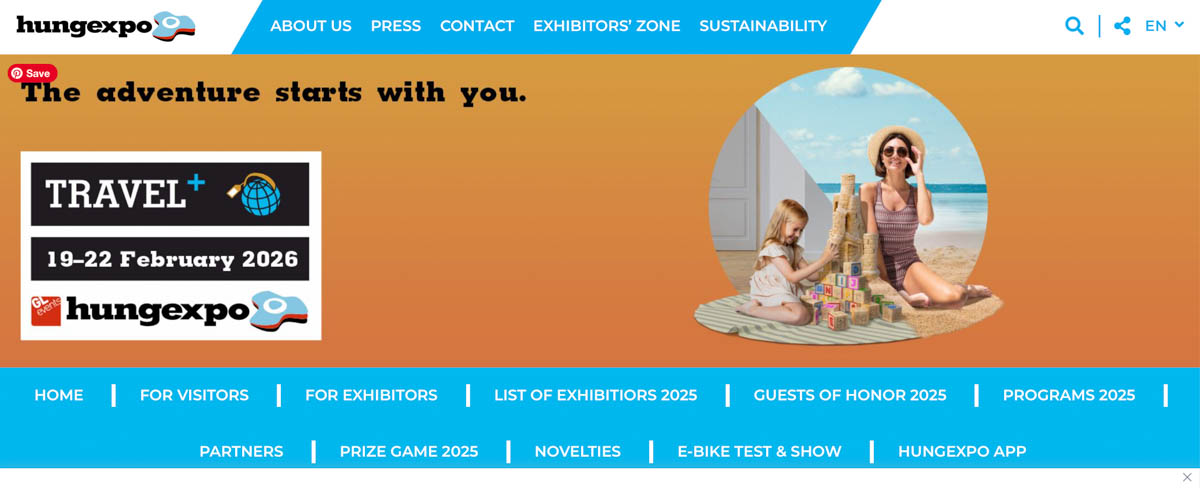This screenshot has height=488, width=1200.
Task: Open Exhibitors' Zone in top menu
Action: point(607,26)
